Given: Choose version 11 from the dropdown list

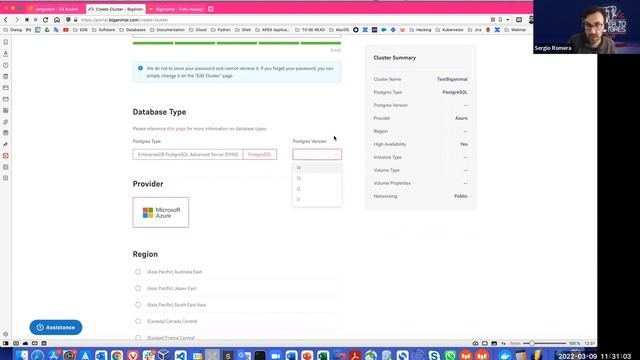Looking at the screenshot, I should point(317,200).
